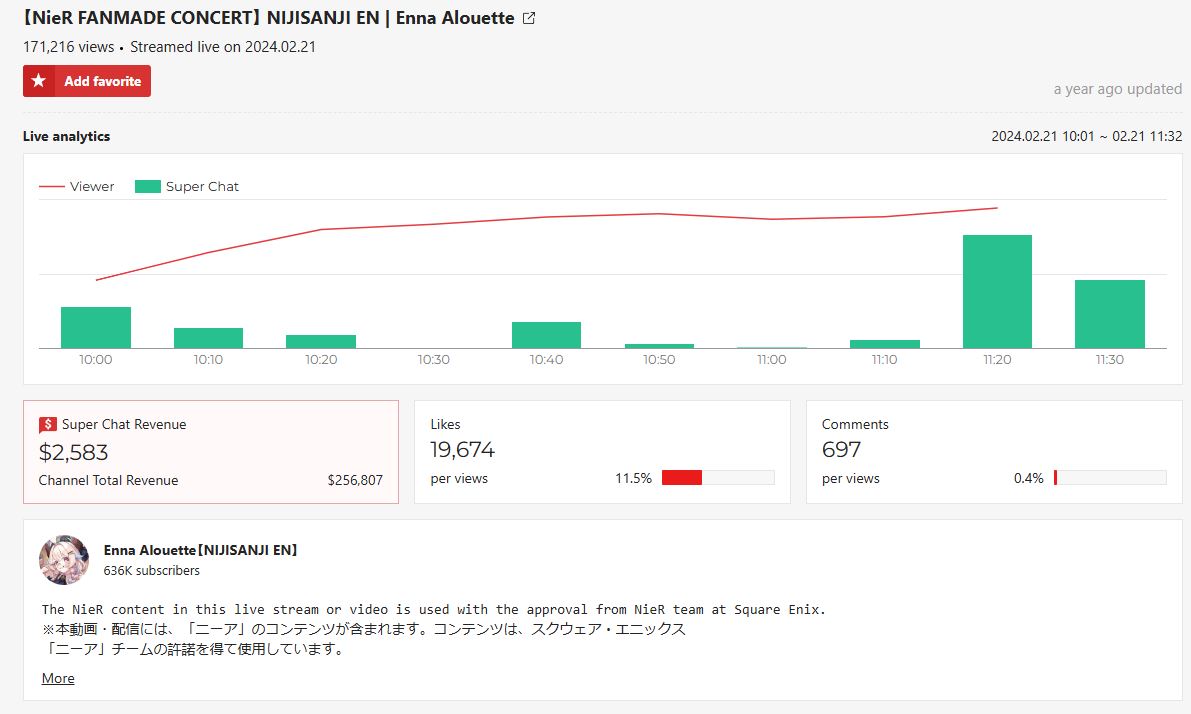Click the 11.5% likes per views value
Image resolution: width=1191 pixels, height=714 pixels.
633,479
